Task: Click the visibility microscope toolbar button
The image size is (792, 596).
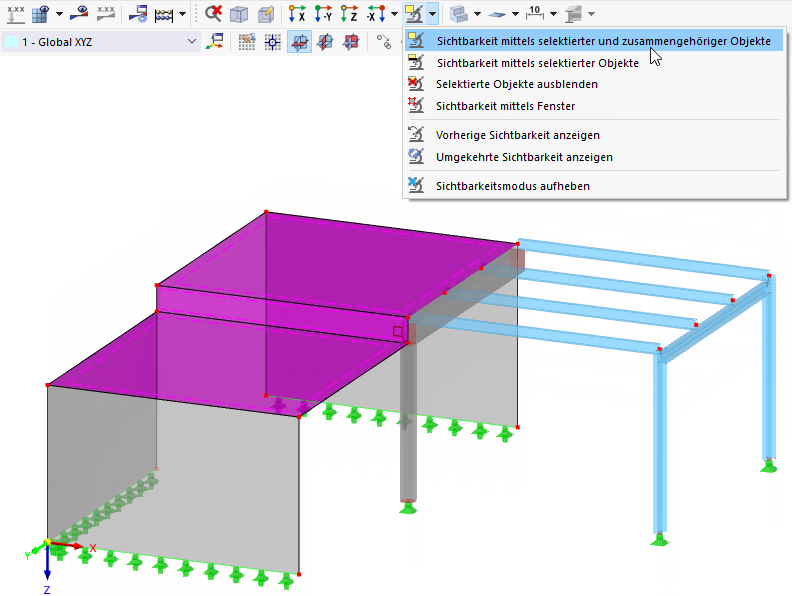Action: 414,14
